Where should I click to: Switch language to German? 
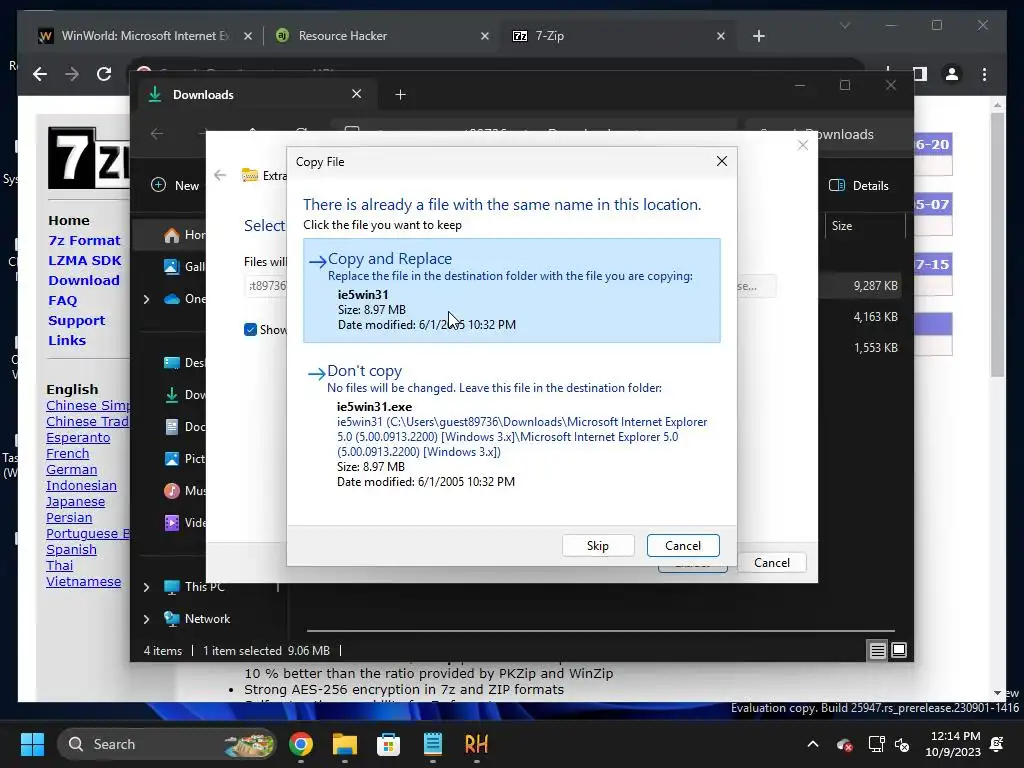click(x=72, y=470)
